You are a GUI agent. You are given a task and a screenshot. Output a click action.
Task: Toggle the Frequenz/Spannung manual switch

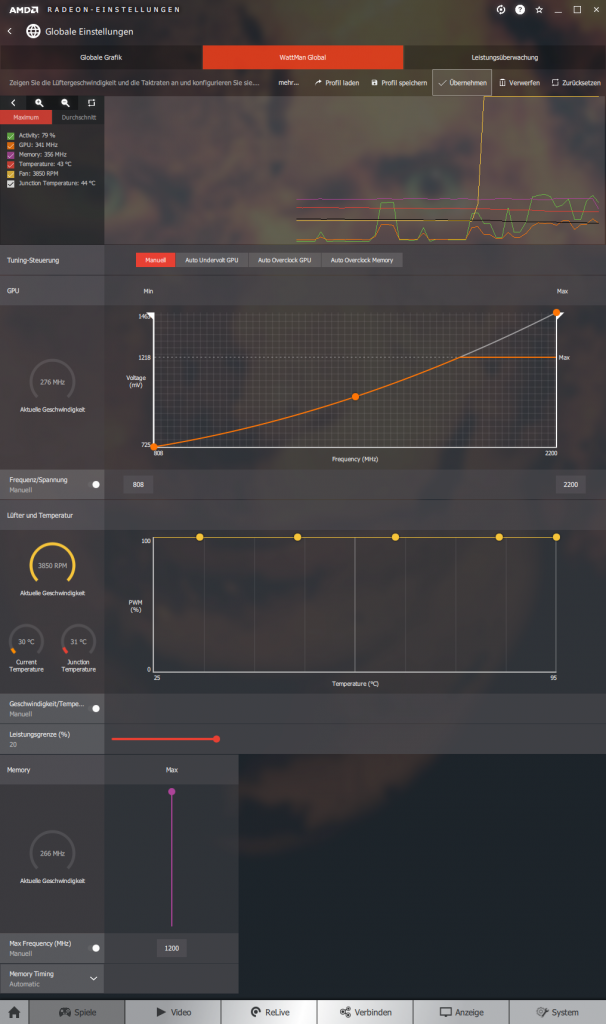pyautogui.click(x=94, y=485)
